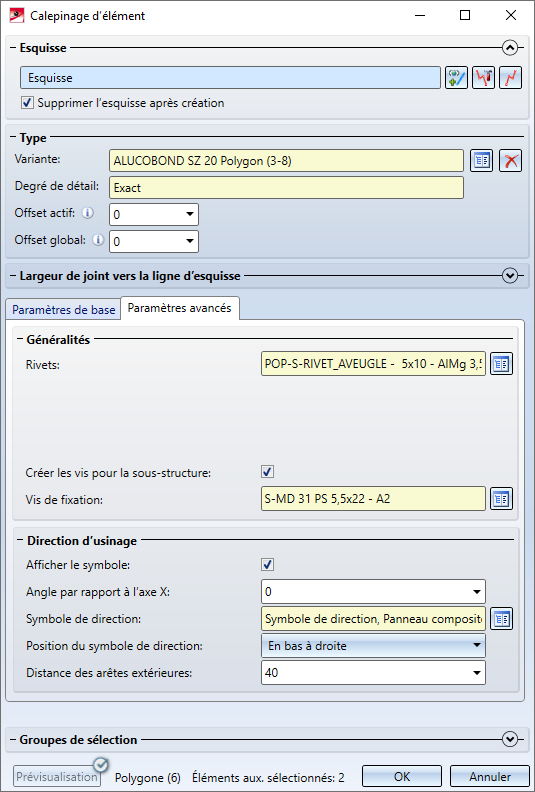The image size is (535, 792).
Task: Clear Variante with the red X icon
Action: coord(510,161)
